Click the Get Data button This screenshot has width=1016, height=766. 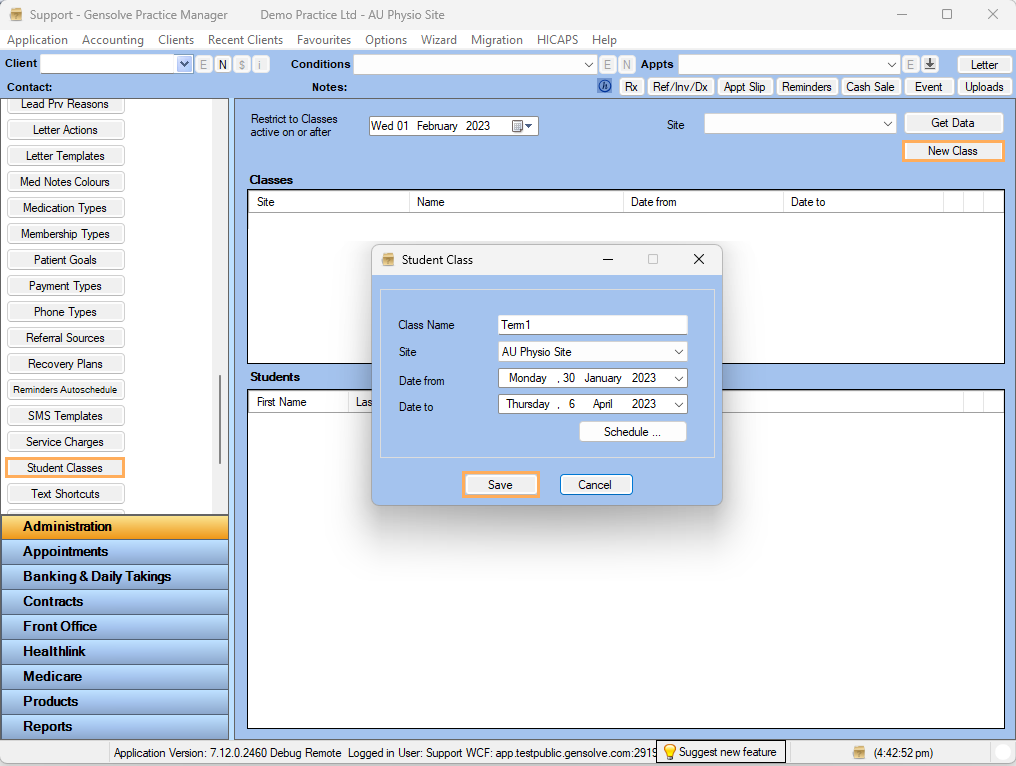click(952, 123)
